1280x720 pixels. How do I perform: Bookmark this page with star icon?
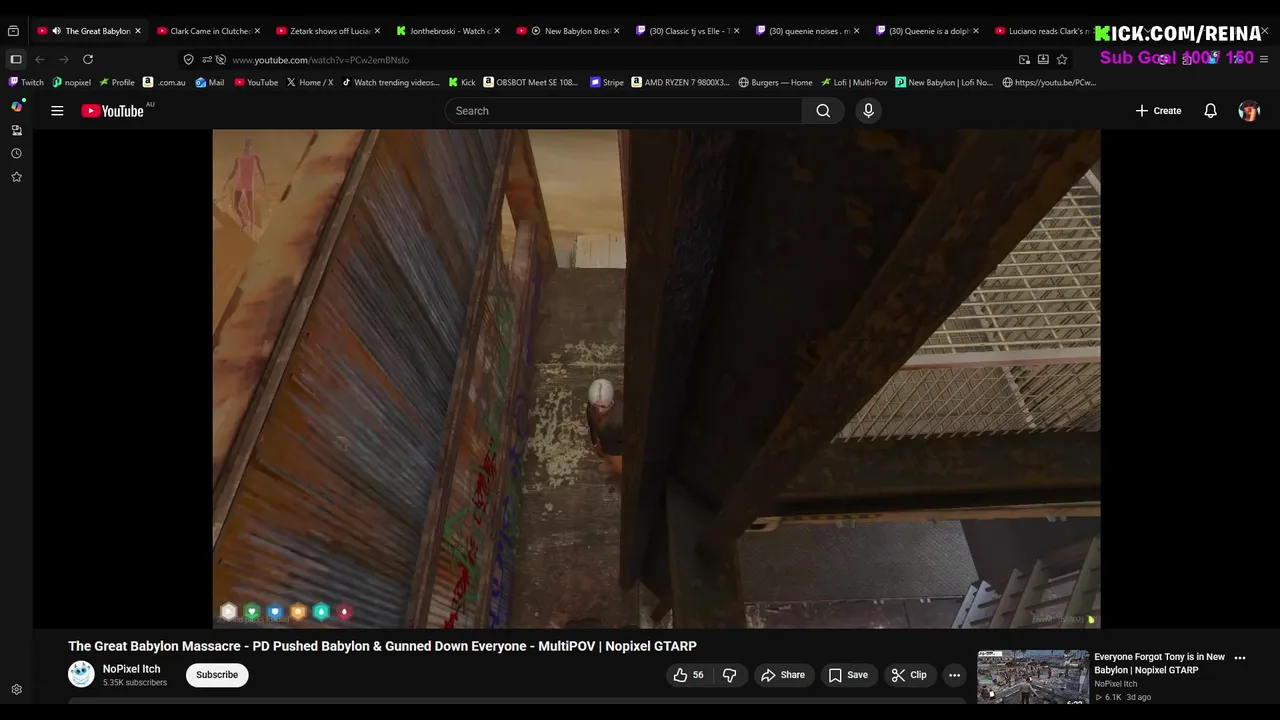point(1062,60)
